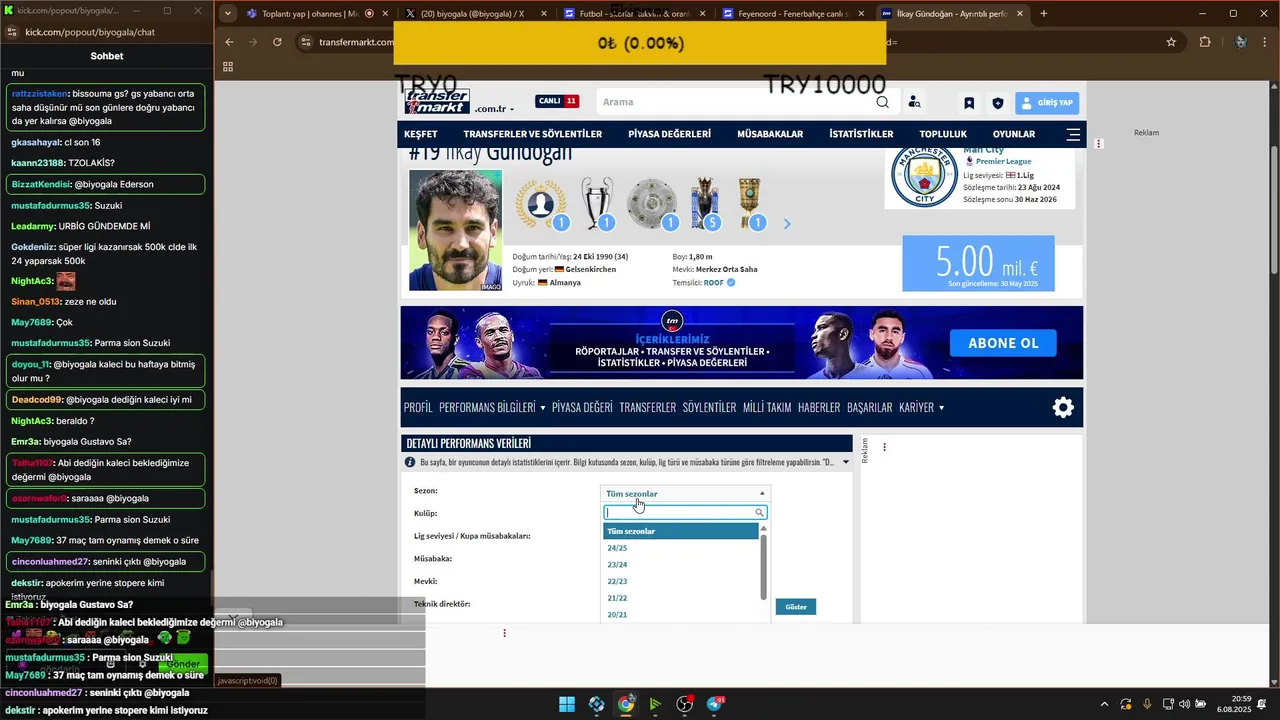Viewport: 1280px width, 720px height.
Task: Switch to the PROFİL player tab
Action: 418,407
